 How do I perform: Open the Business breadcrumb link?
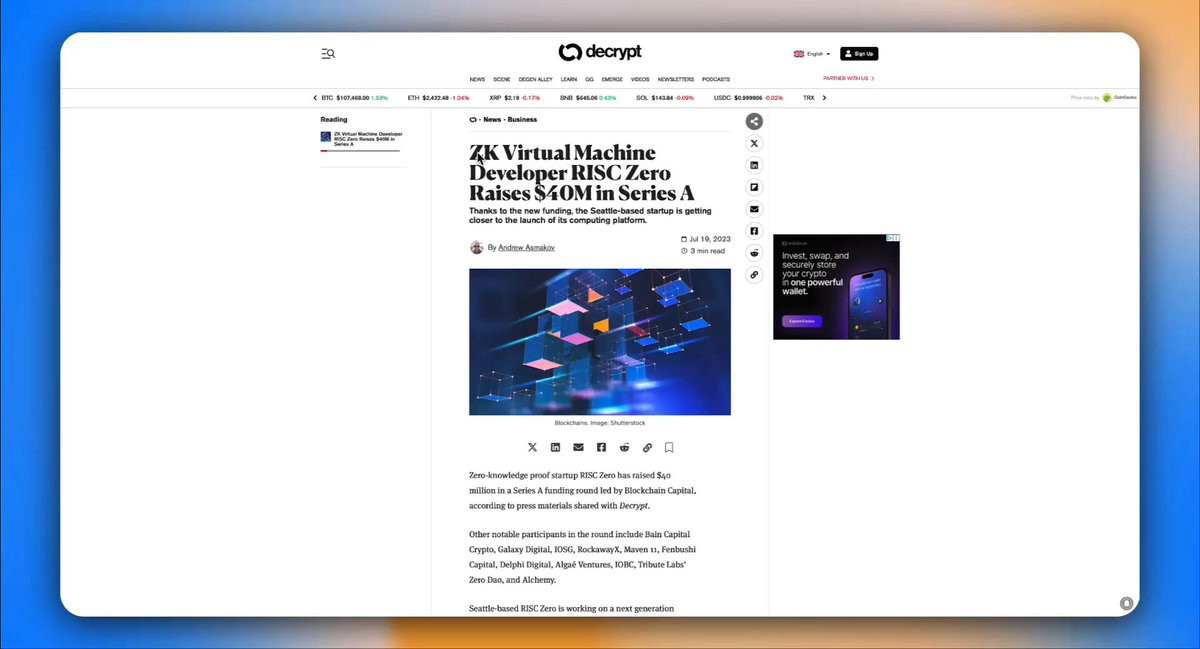click(522, 120)
